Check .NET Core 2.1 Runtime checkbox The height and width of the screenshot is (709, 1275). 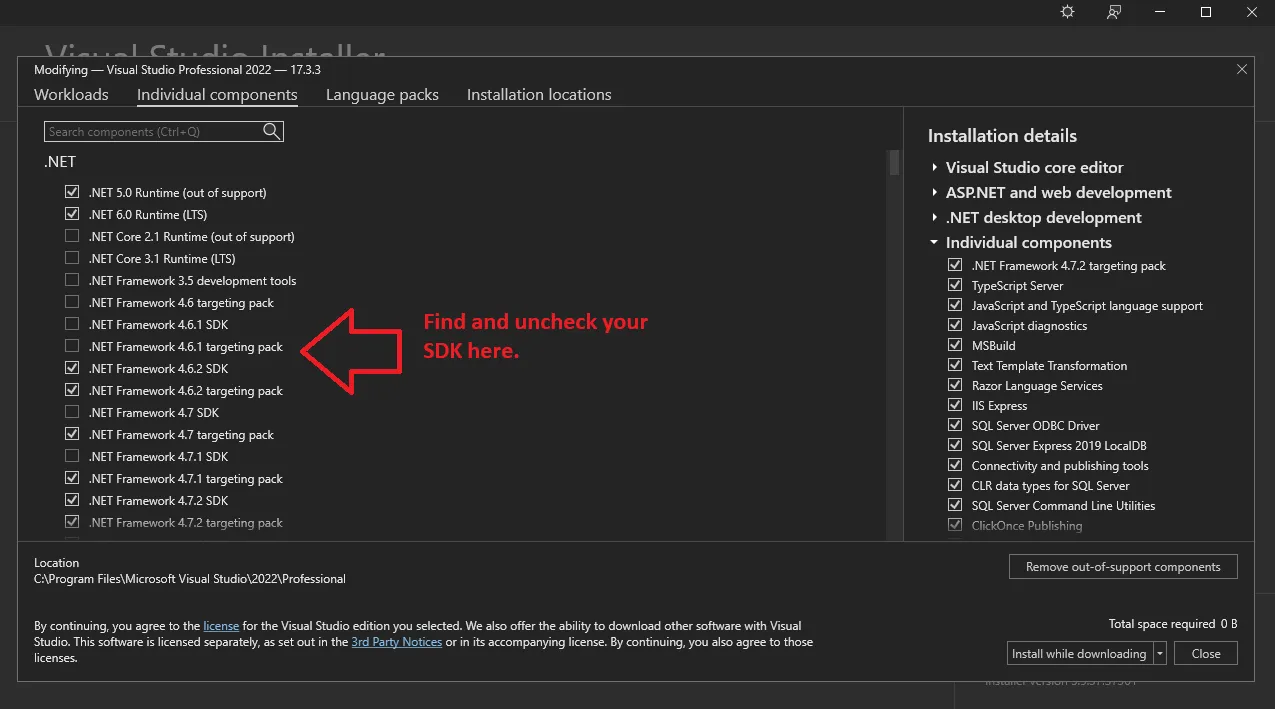72,236
